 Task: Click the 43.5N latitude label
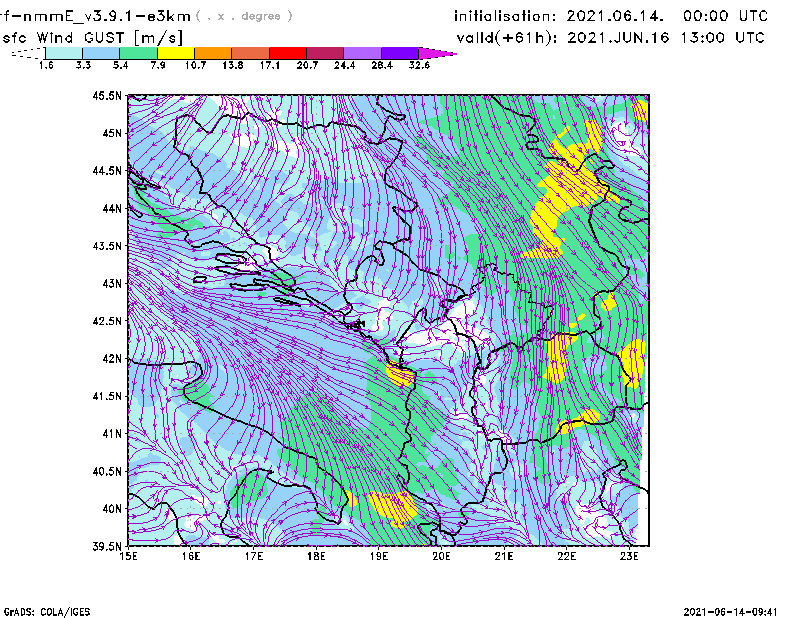(107, 246)
